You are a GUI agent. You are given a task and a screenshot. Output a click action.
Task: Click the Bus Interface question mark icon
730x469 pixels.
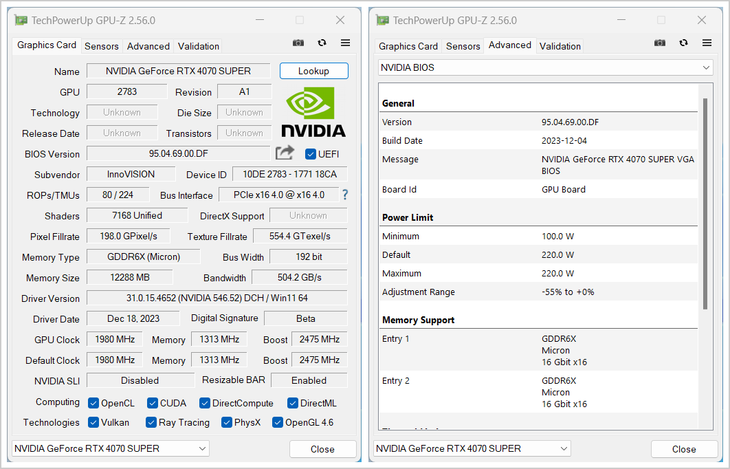tap(345, 195)
